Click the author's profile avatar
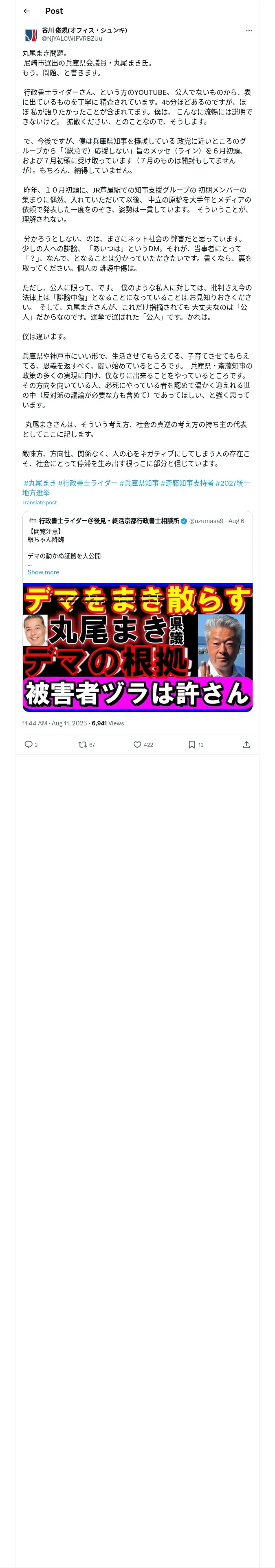275x1568 pixels. [x=31, y=35]
